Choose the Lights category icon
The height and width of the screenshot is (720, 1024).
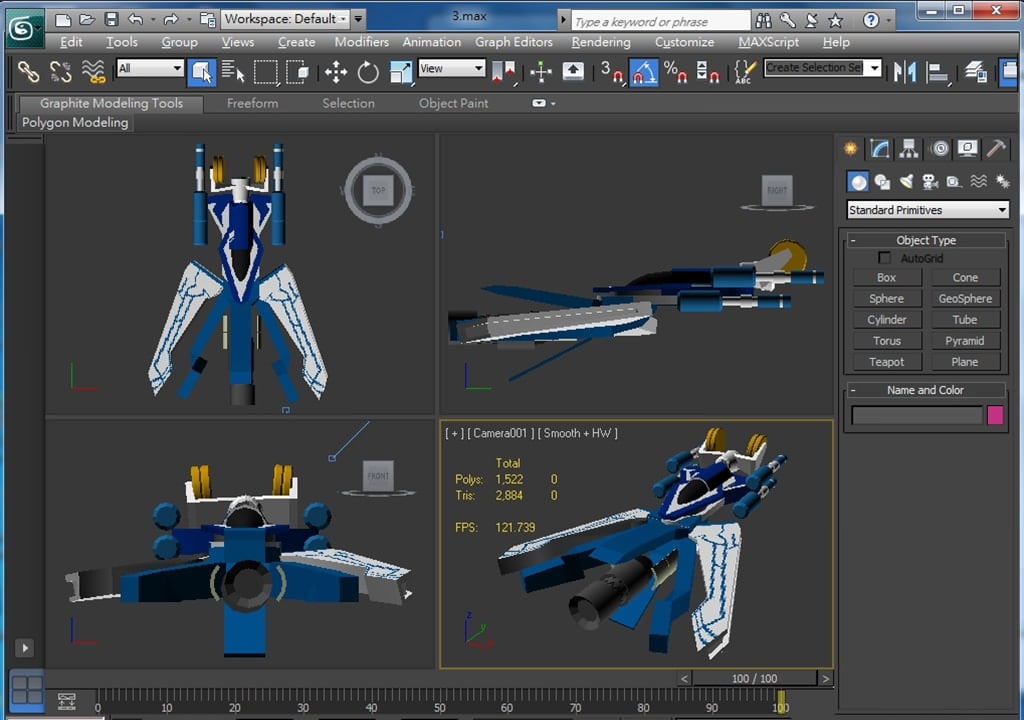(906, 181)
